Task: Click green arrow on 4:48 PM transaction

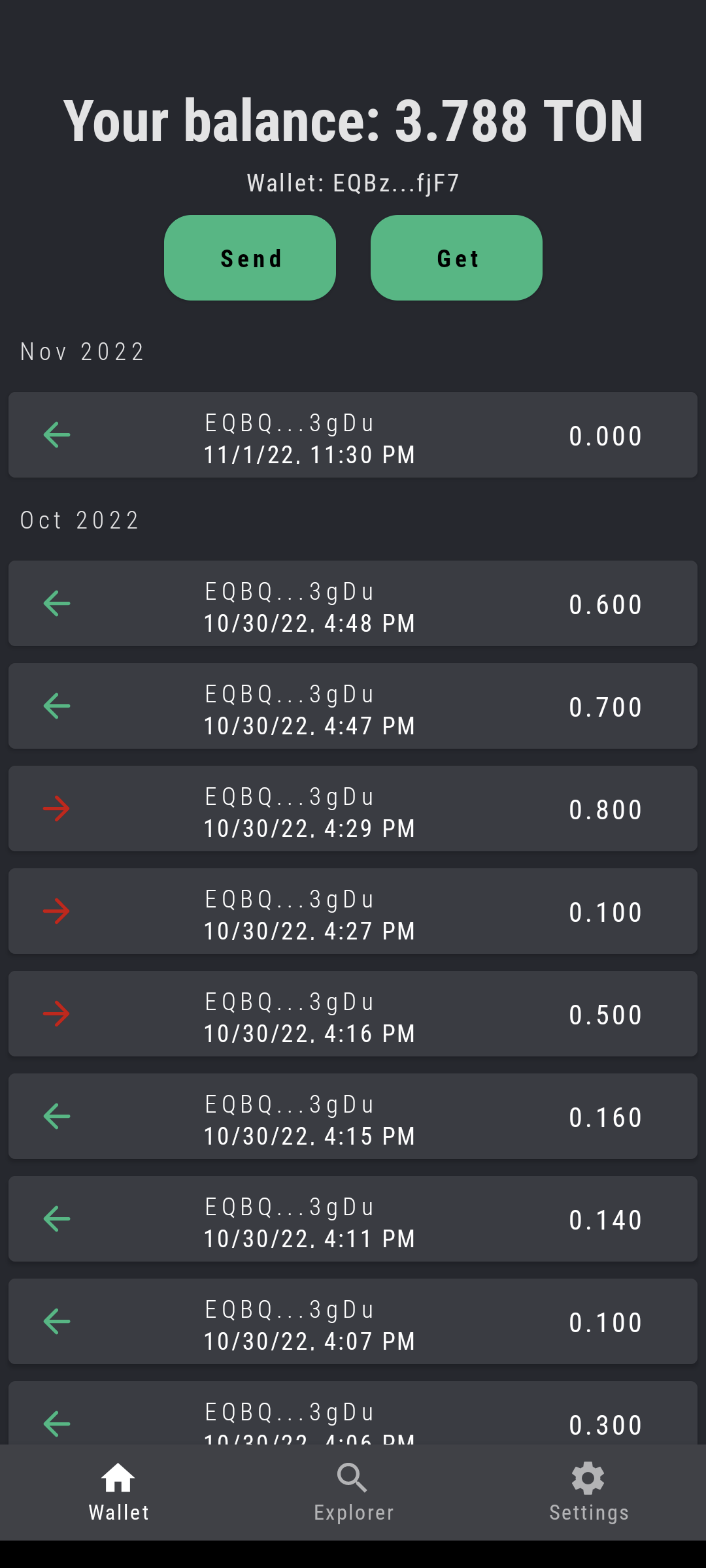Action: point(57,604)
